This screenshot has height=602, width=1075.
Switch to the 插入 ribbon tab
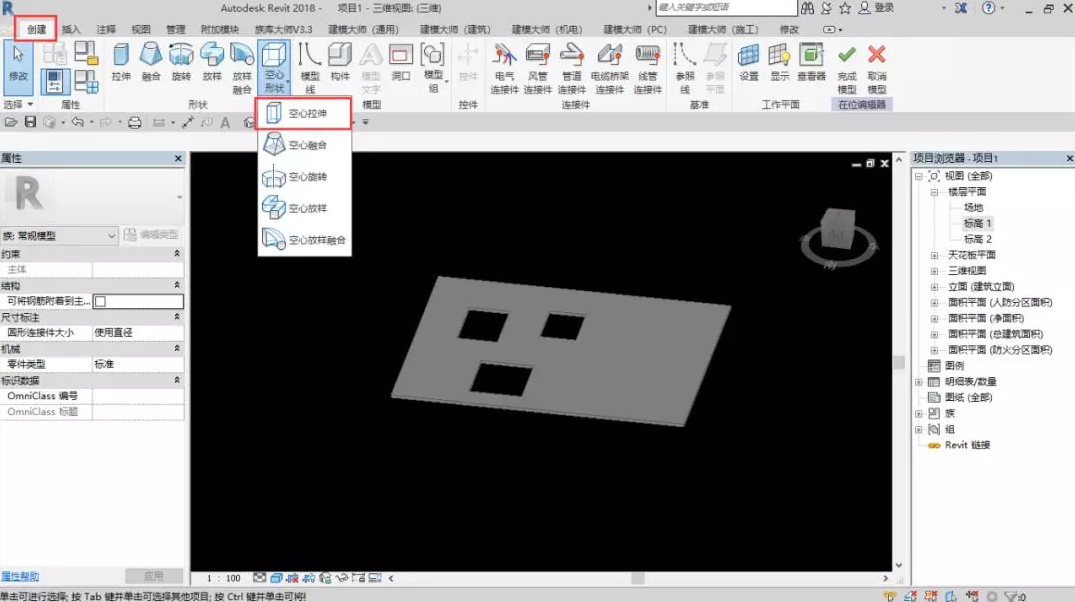pyautogui.click(x=71, y=29)
